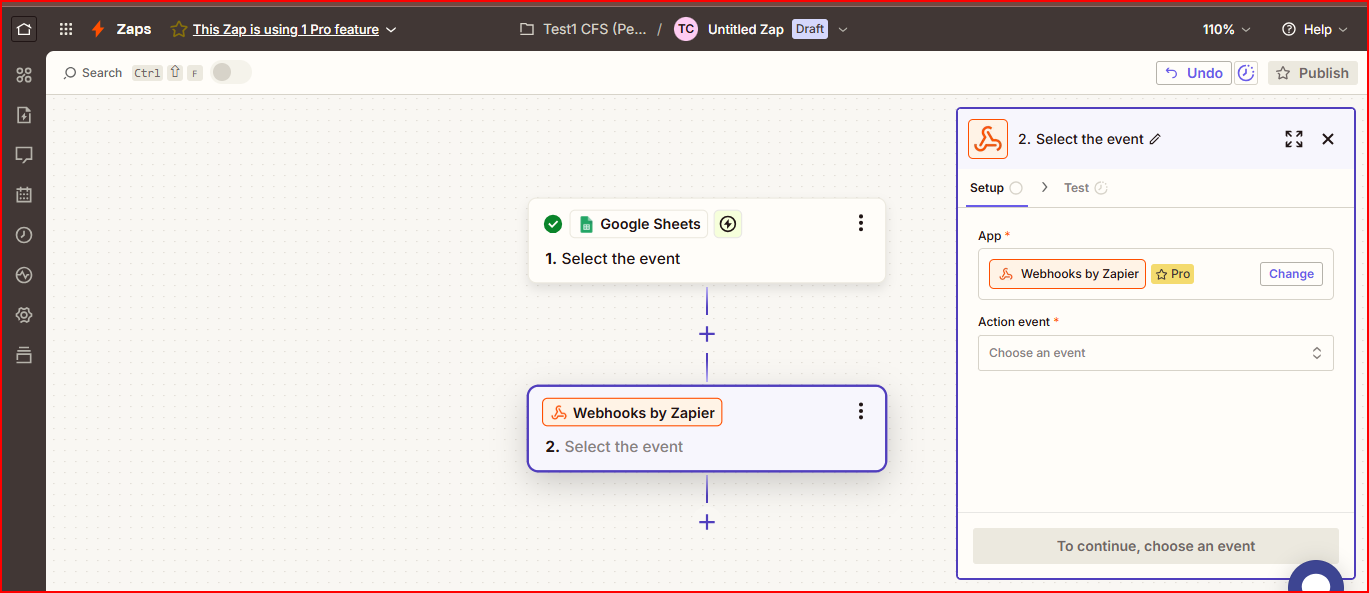Viewport: 1369px width, 593px height.
Task: Click the 2. Select the event panel title
Action: click(1081, 139)
